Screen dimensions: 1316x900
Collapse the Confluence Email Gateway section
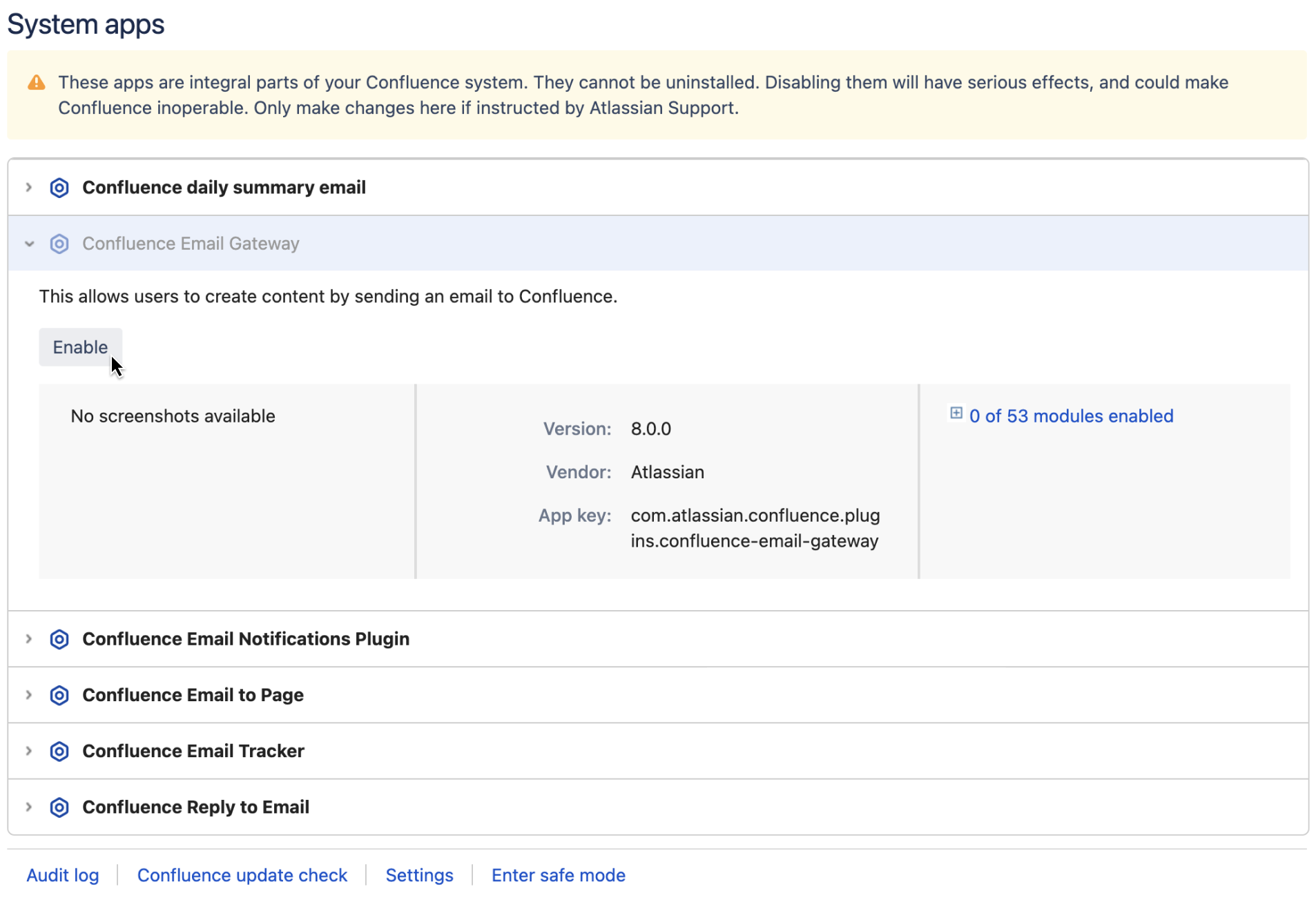[x=29, y=244]
